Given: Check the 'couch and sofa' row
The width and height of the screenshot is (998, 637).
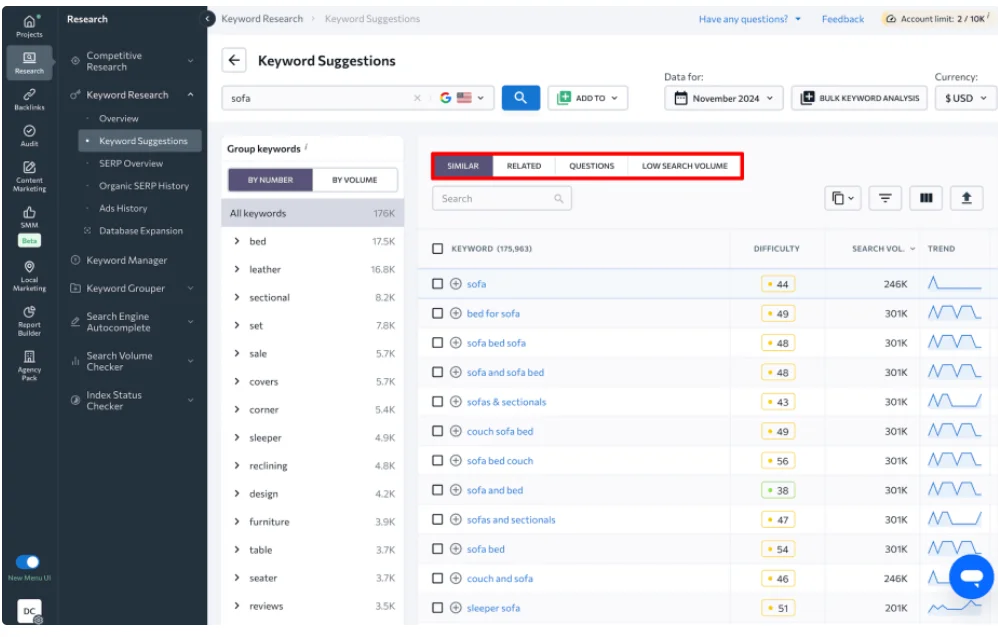Looking at the screenshot, I should click(x=437, y=578).
